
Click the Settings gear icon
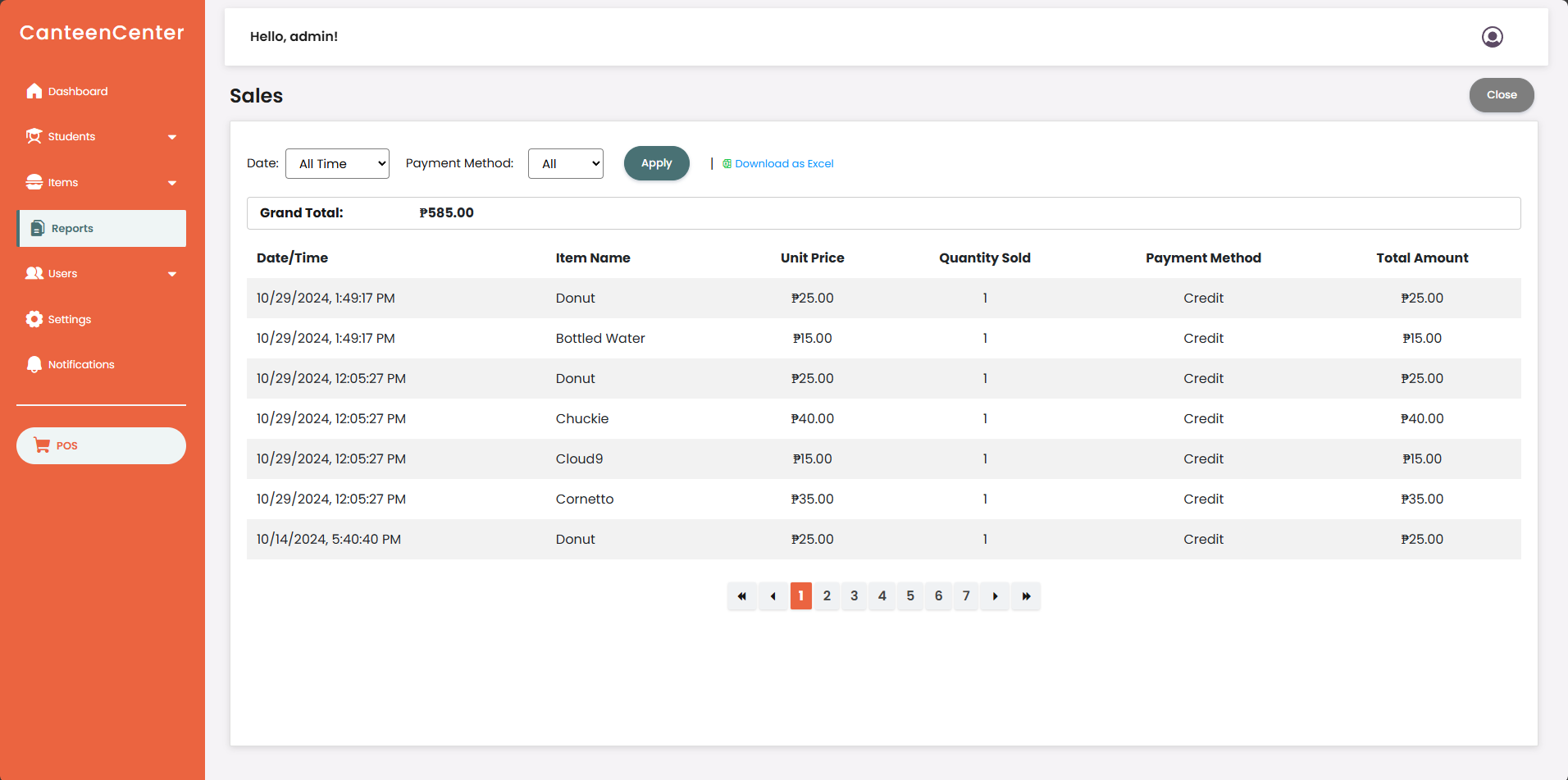[34, 319]
